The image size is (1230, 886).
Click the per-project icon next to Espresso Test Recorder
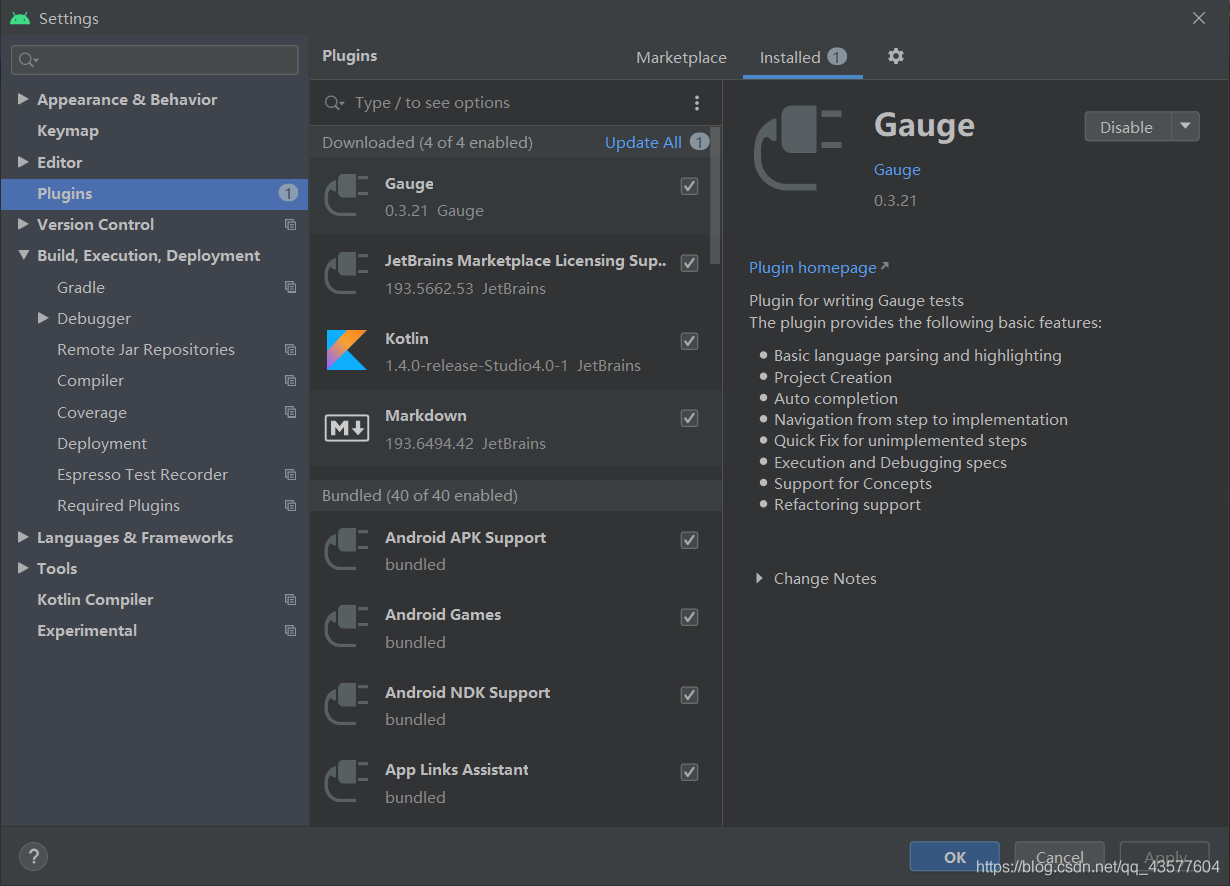[290, 475]
